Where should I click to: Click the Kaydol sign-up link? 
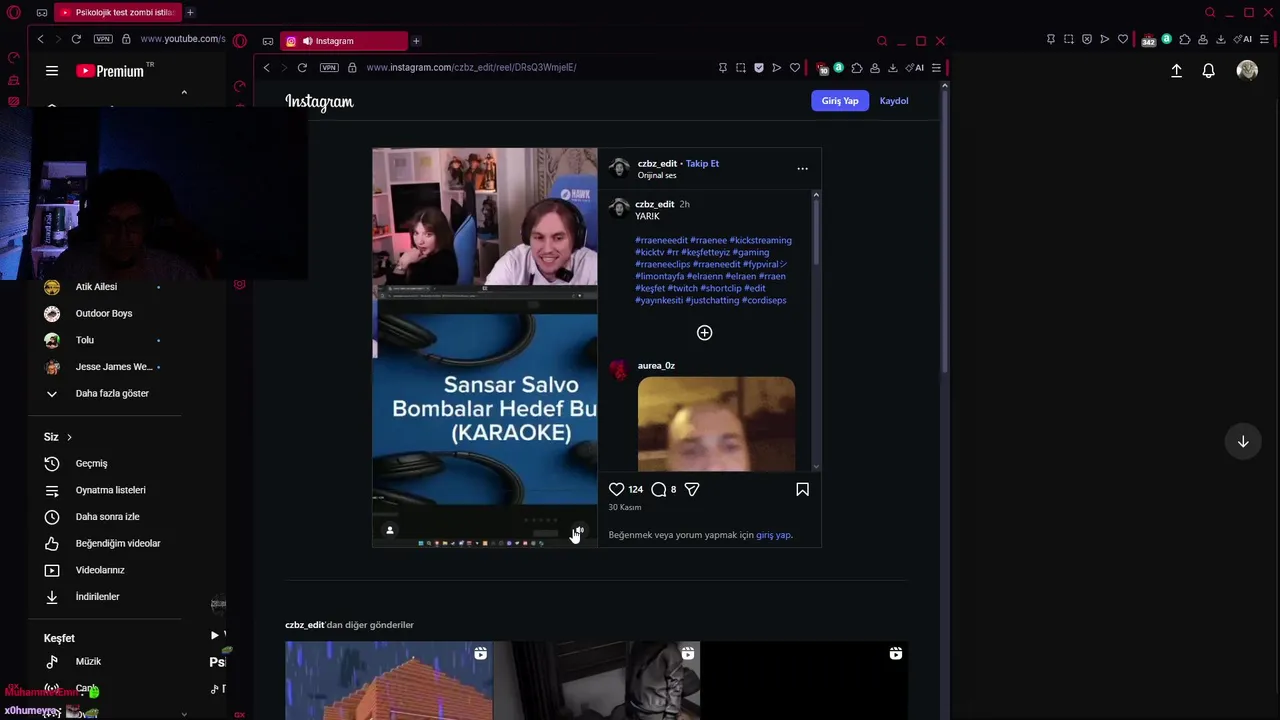tap(894, 101)
